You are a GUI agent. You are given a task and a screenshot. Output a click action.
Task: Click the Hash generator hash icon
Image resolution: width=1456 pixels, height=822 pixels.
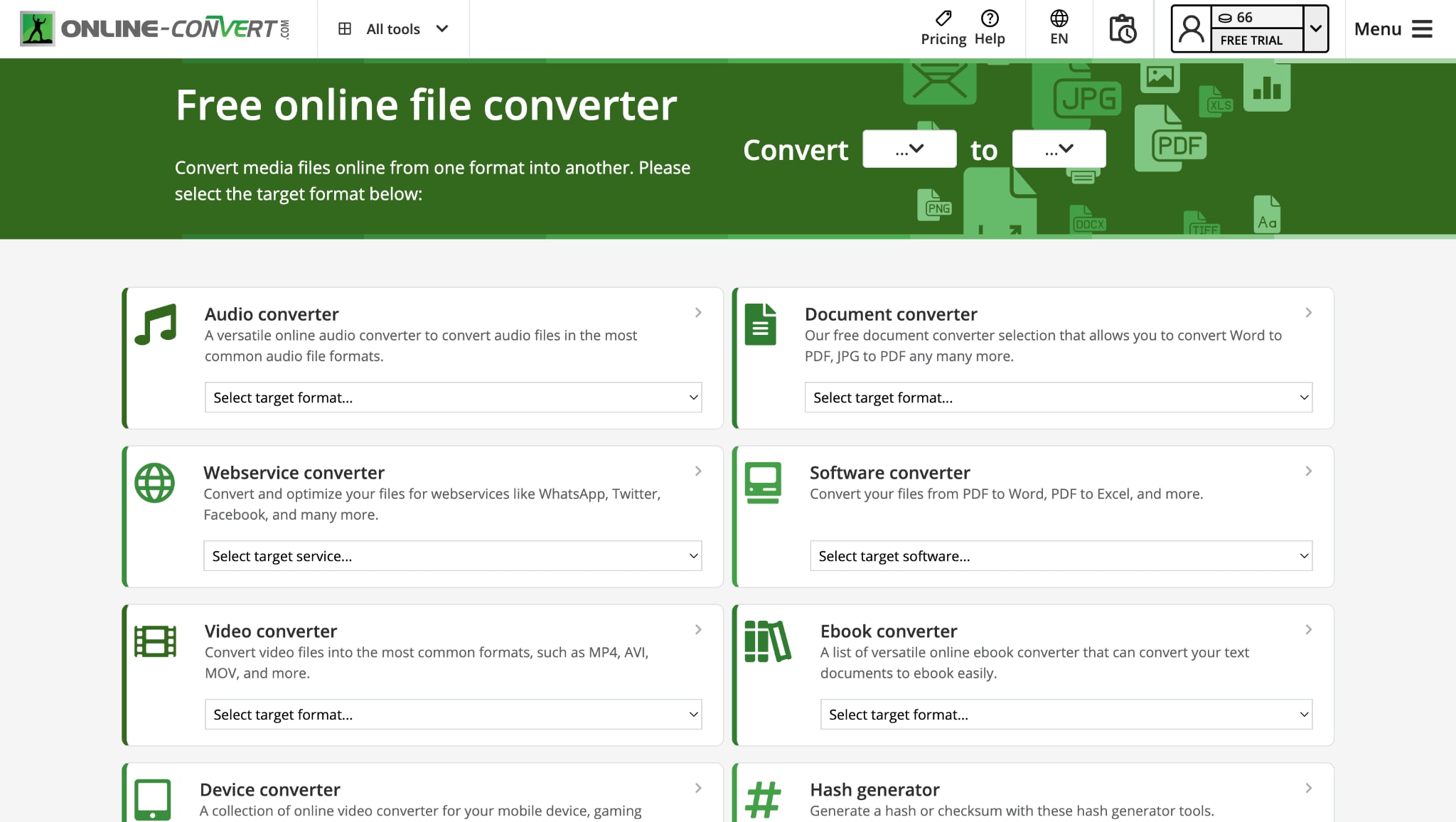[x=762, y=799]
